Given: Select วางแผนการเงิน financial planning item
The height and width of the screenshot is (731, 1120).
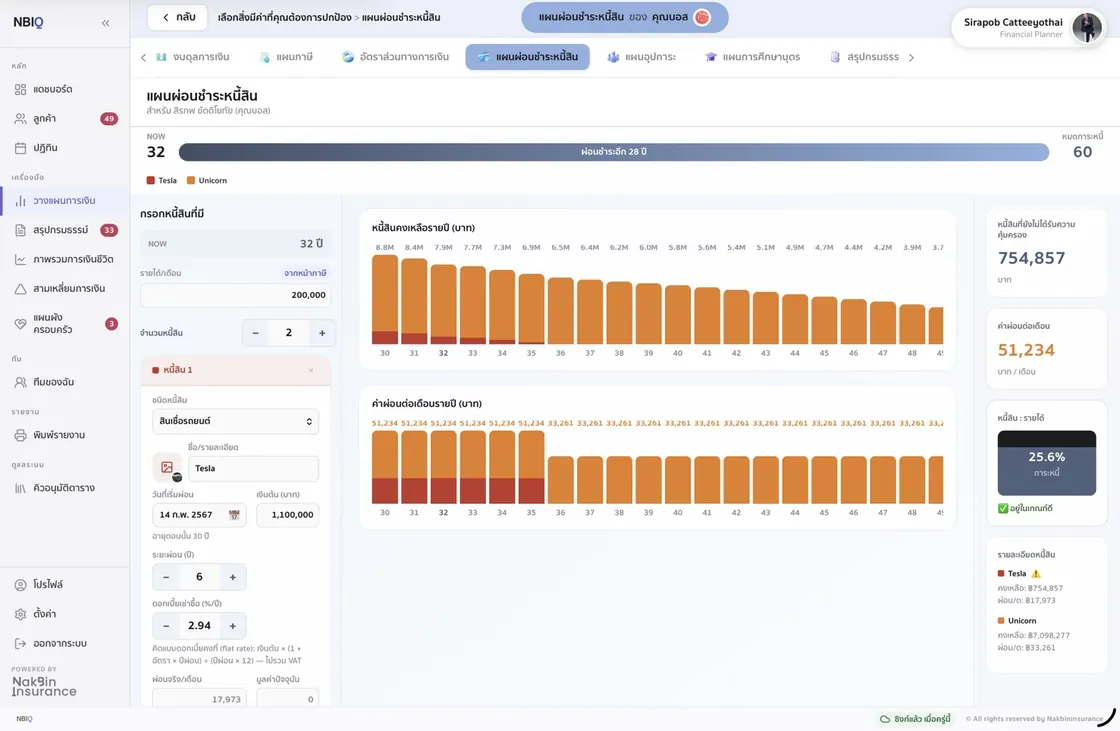Looking at the screenshot, I should coord(64,201).
